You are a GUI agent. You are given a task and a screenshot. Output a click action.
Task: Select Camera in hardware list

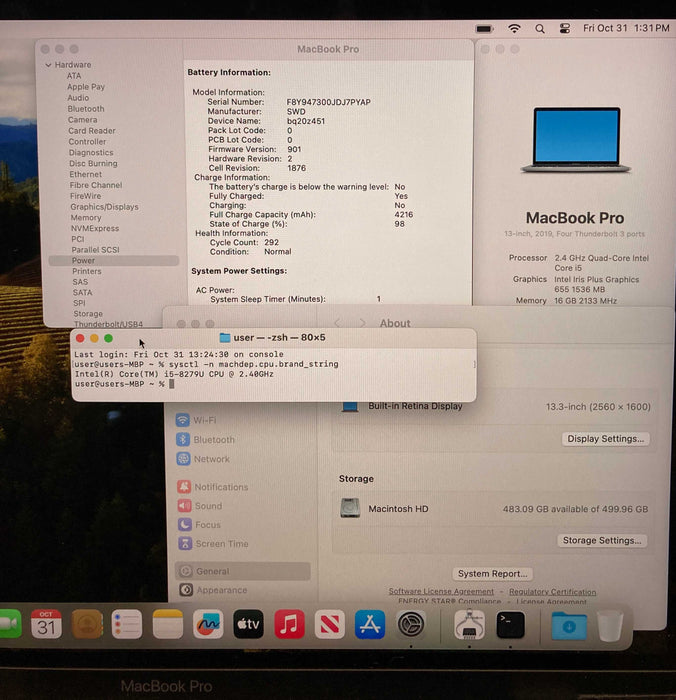pyautogui.click(x=82, y=119)
